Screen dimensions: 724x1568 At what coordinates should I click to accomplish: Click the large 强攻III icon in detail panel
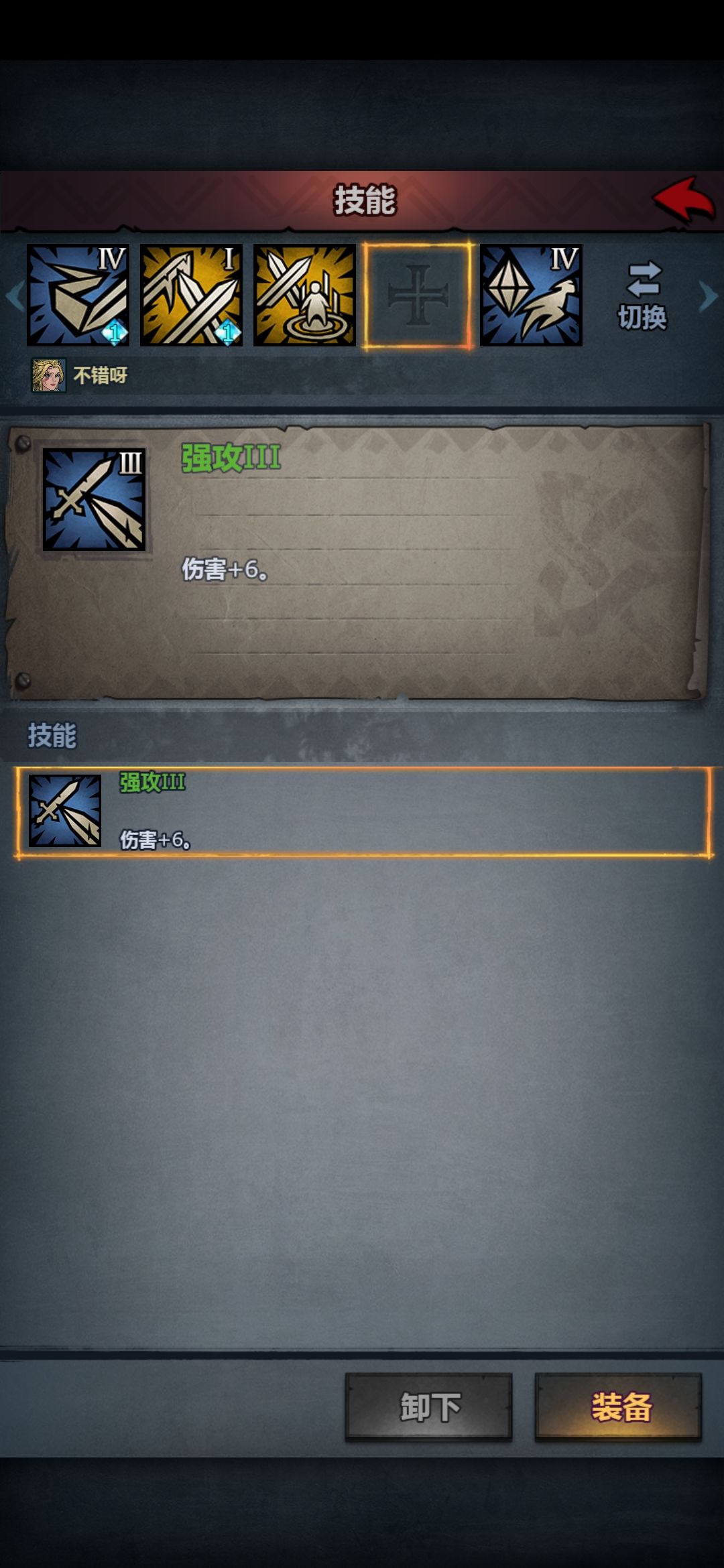pyautogui.click(x=94, y=499)
